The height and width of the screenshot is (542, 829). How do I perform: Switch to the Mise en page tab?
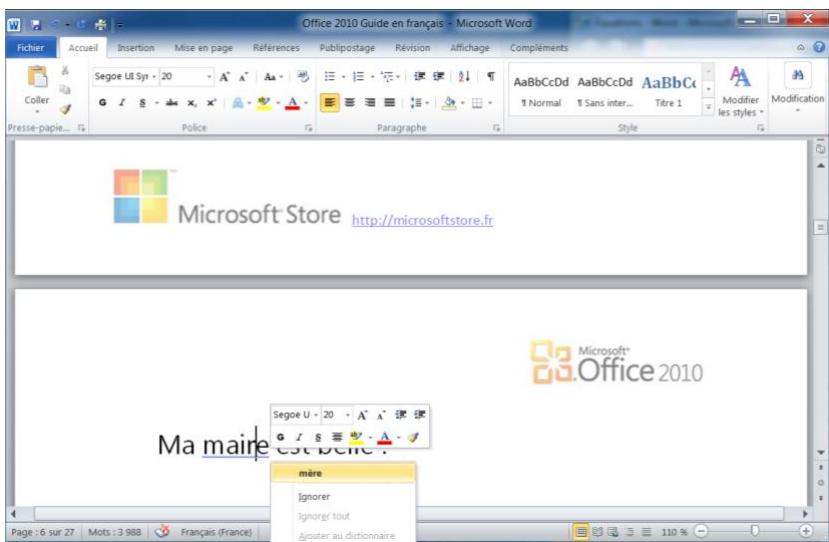point(204,48)
